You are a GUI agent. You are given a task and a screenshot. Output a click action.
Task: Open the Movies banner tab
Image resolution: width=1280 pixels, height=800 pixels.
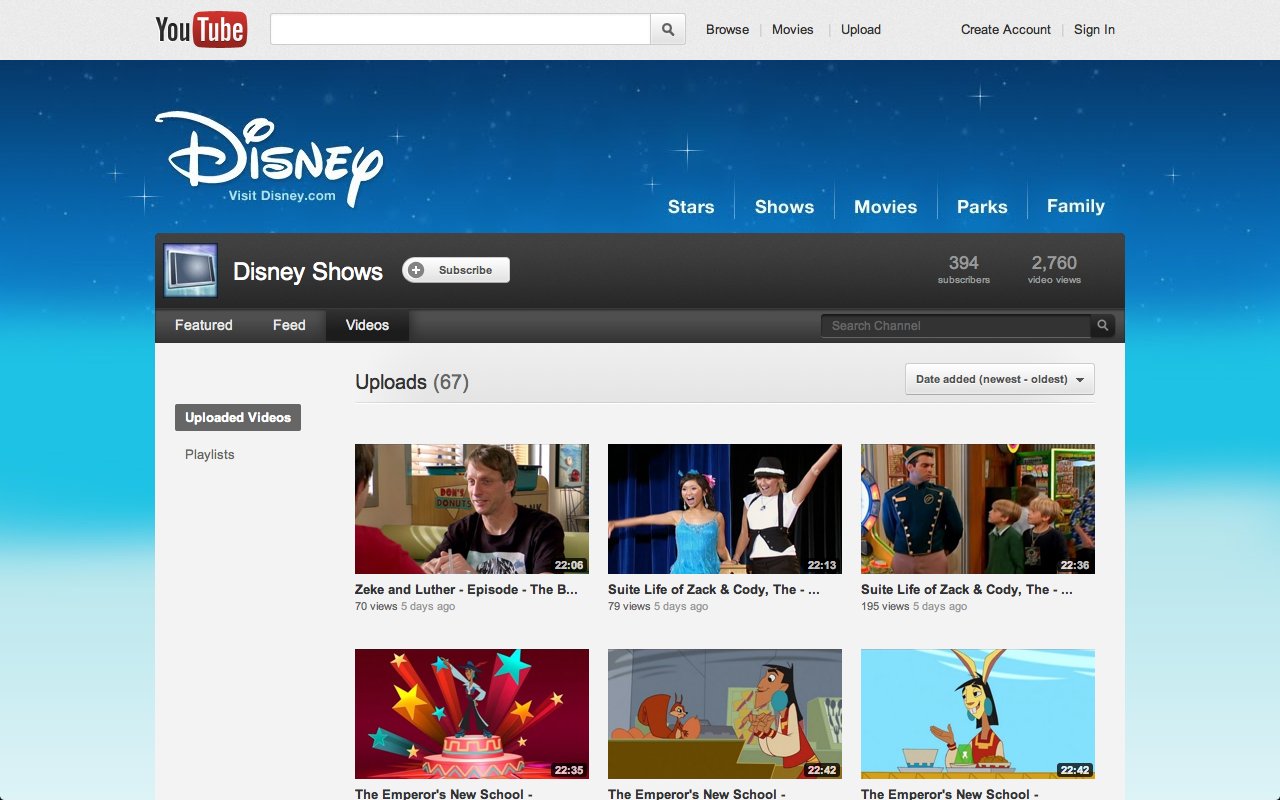tap(885, 207)
